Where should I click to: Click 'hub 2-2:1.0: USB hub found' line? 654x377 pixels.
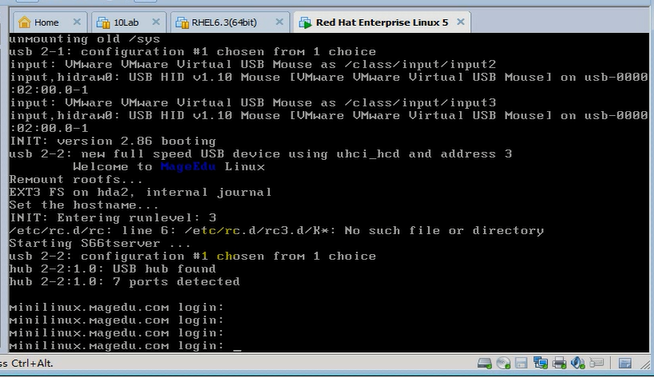point(113,269)
